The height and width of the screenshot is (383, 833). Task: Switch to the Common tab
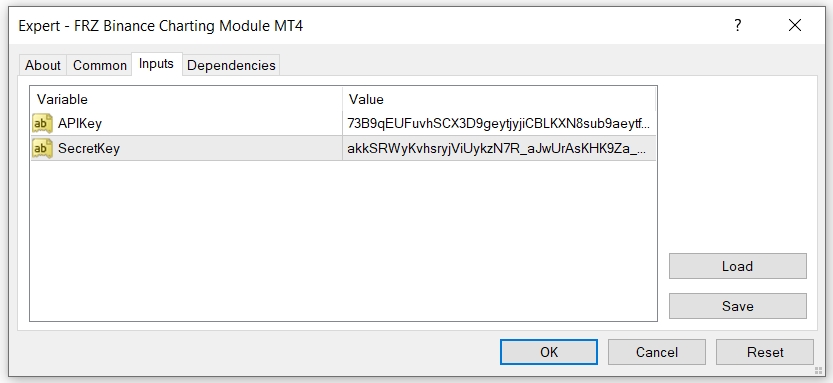[99, 65]
